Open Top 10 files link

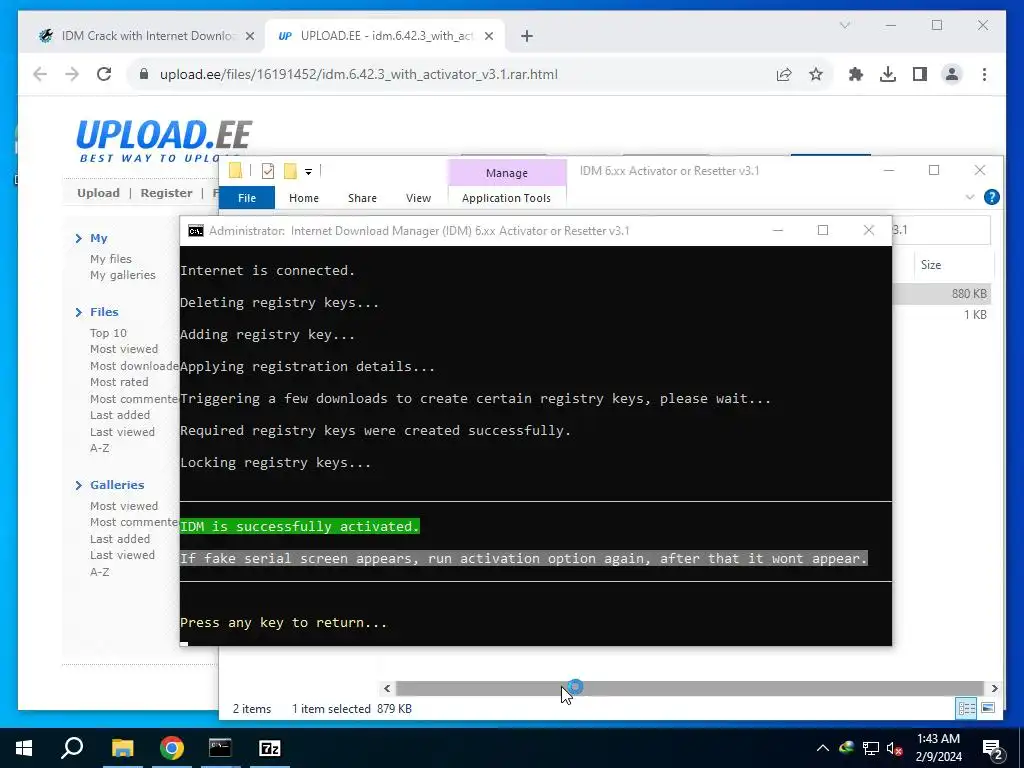(108, 332)
